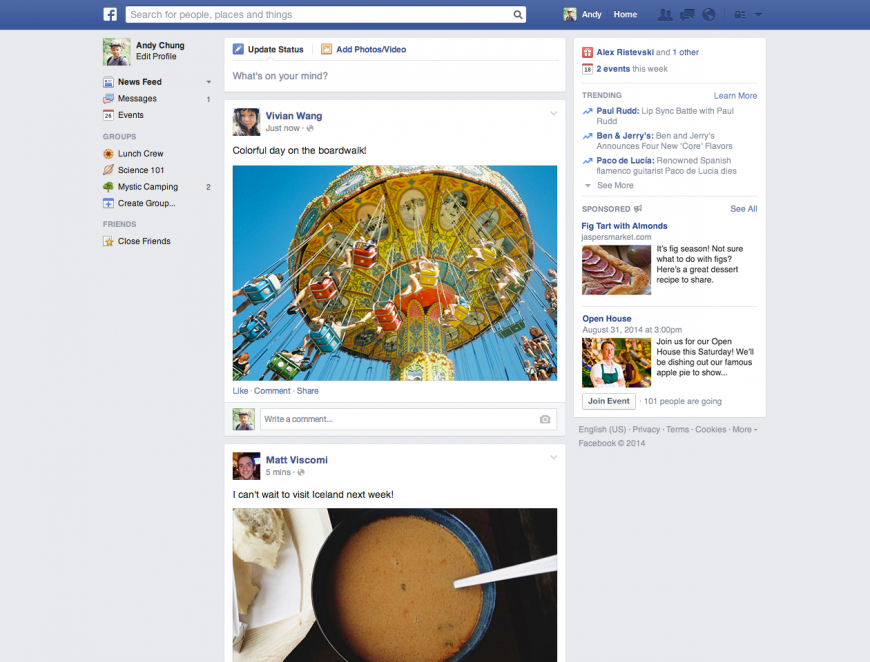Open options chevron on Matt Viscomi's post
The width and height of the screenshot is (870, 662).
point(553,458)
